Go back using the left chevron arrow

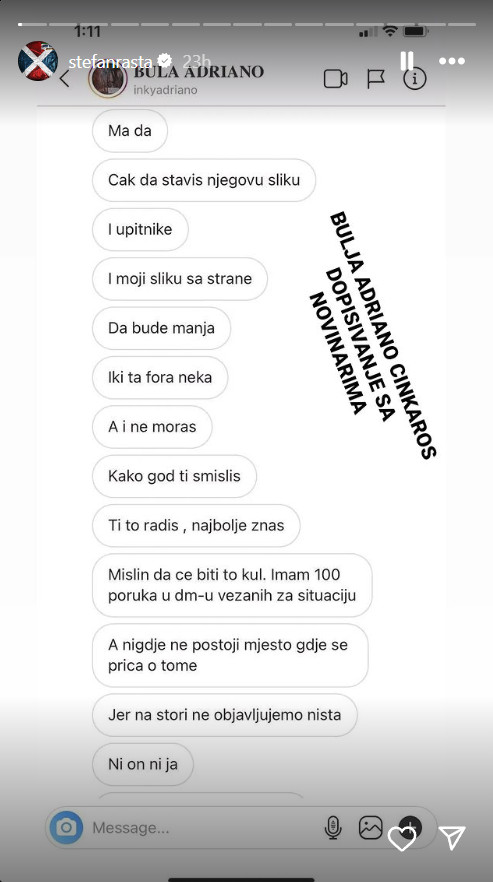tap(65, 79)
